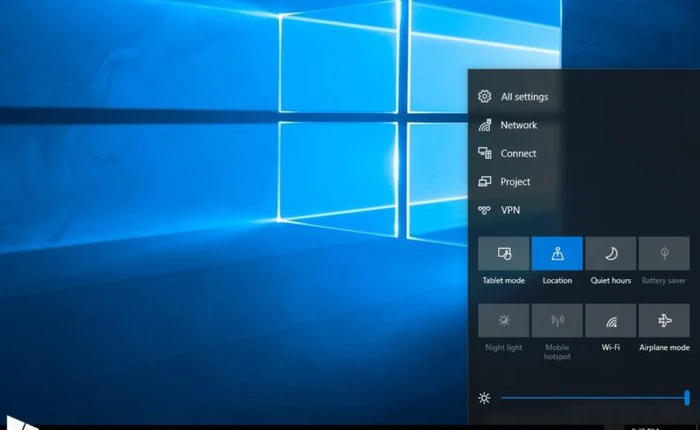Click the Network signal icon

485,125
